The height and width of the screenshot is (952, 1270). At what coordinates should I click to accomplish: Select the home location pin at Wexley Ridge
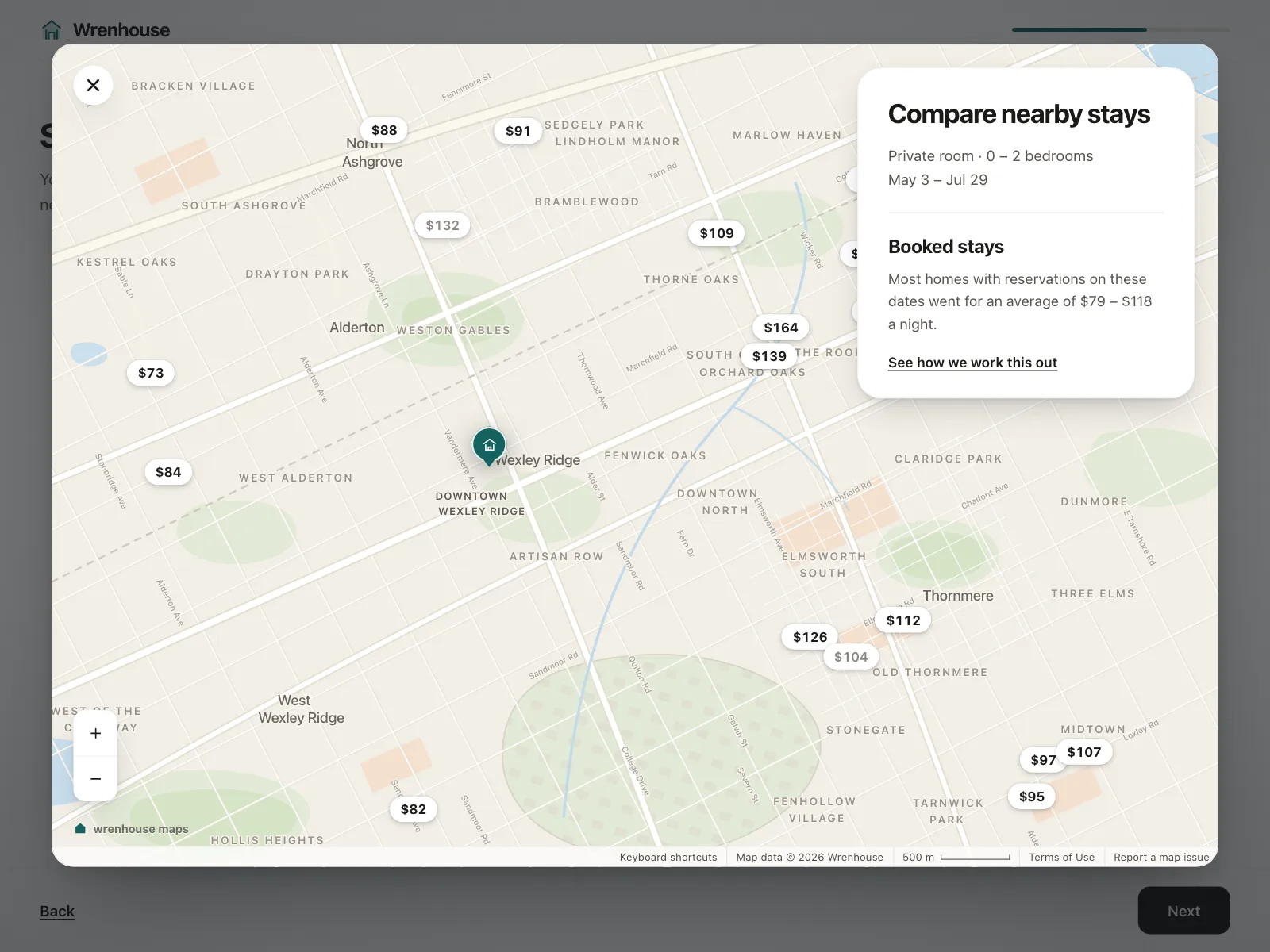(489, 446)
